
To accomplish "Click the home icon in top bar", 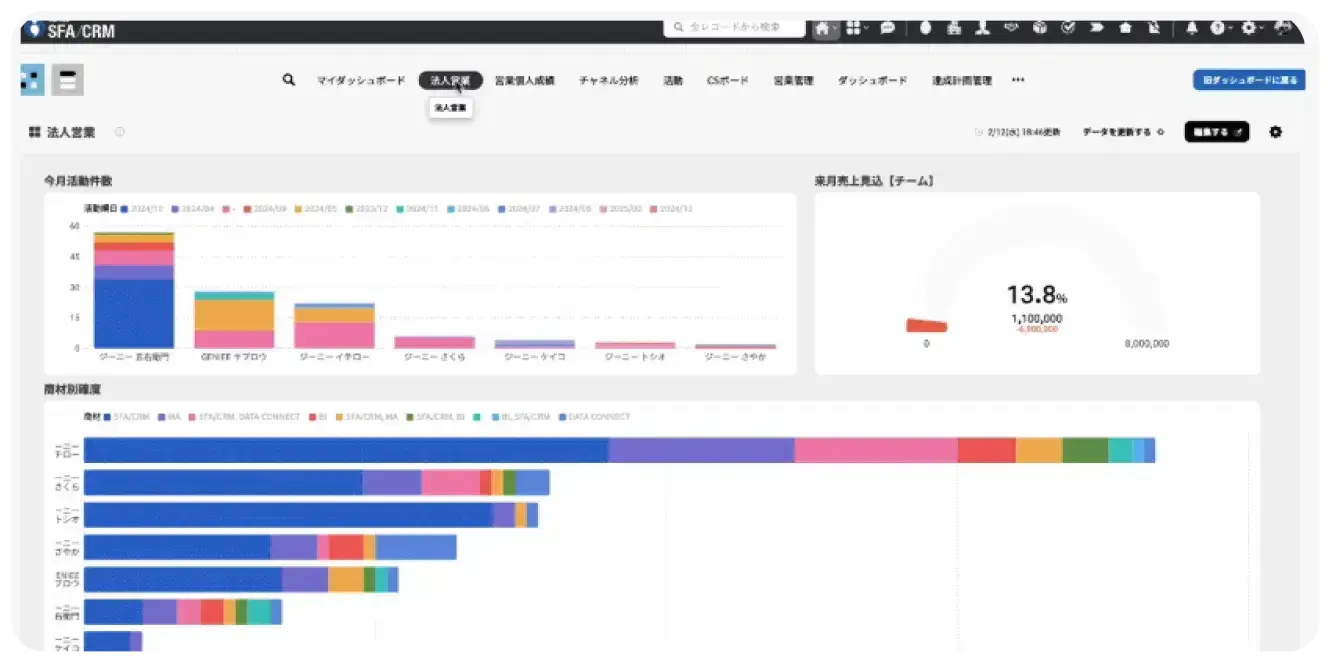I will 822,28.
